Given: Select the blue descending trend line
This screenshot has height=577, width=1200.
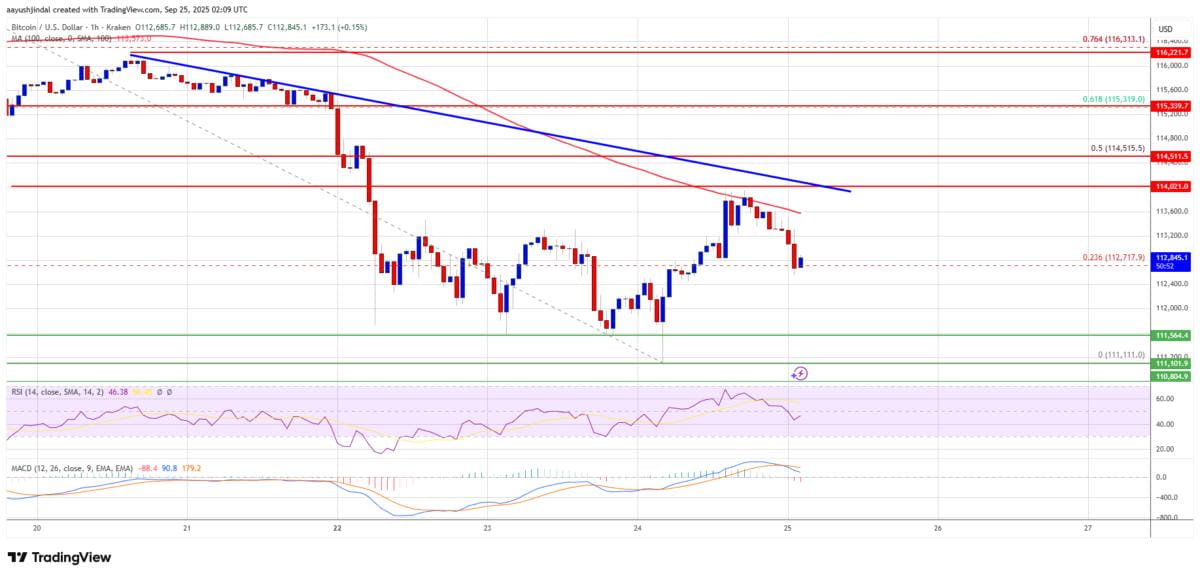Looking at the screenshot, I should 490,122.
